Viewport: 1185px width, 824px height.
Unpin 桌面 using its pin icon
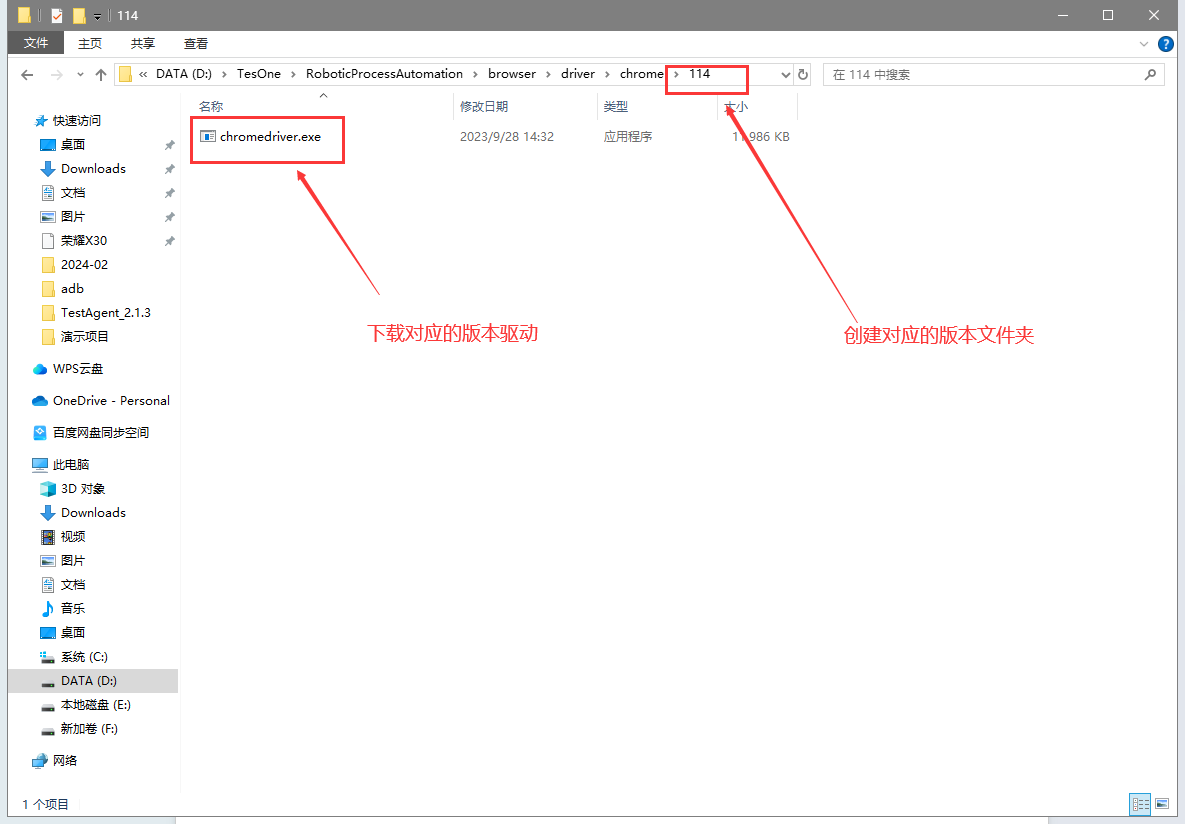(x=169, y=145)
